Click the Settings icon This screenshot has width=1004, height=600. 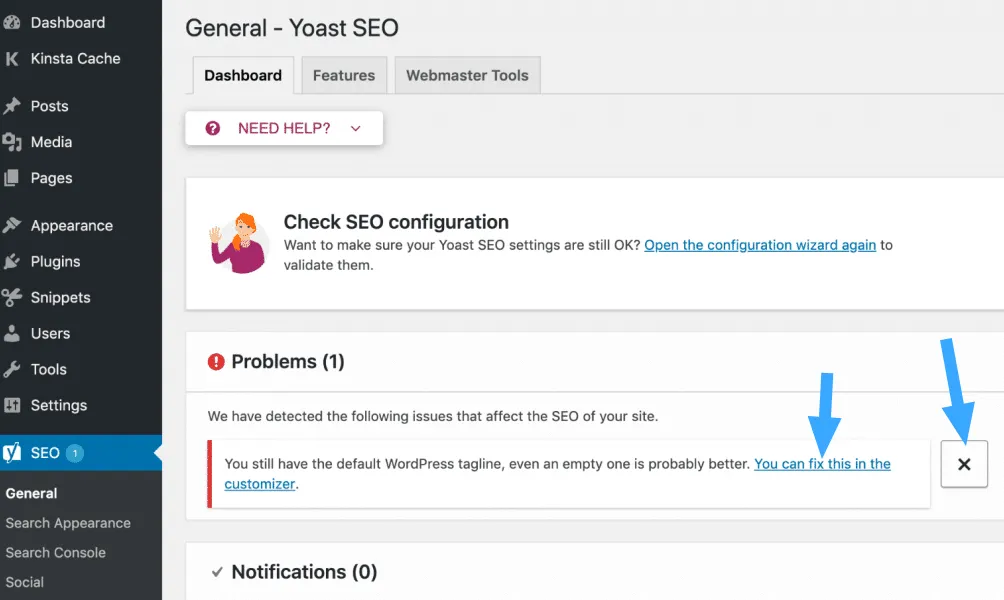point(15,405)
